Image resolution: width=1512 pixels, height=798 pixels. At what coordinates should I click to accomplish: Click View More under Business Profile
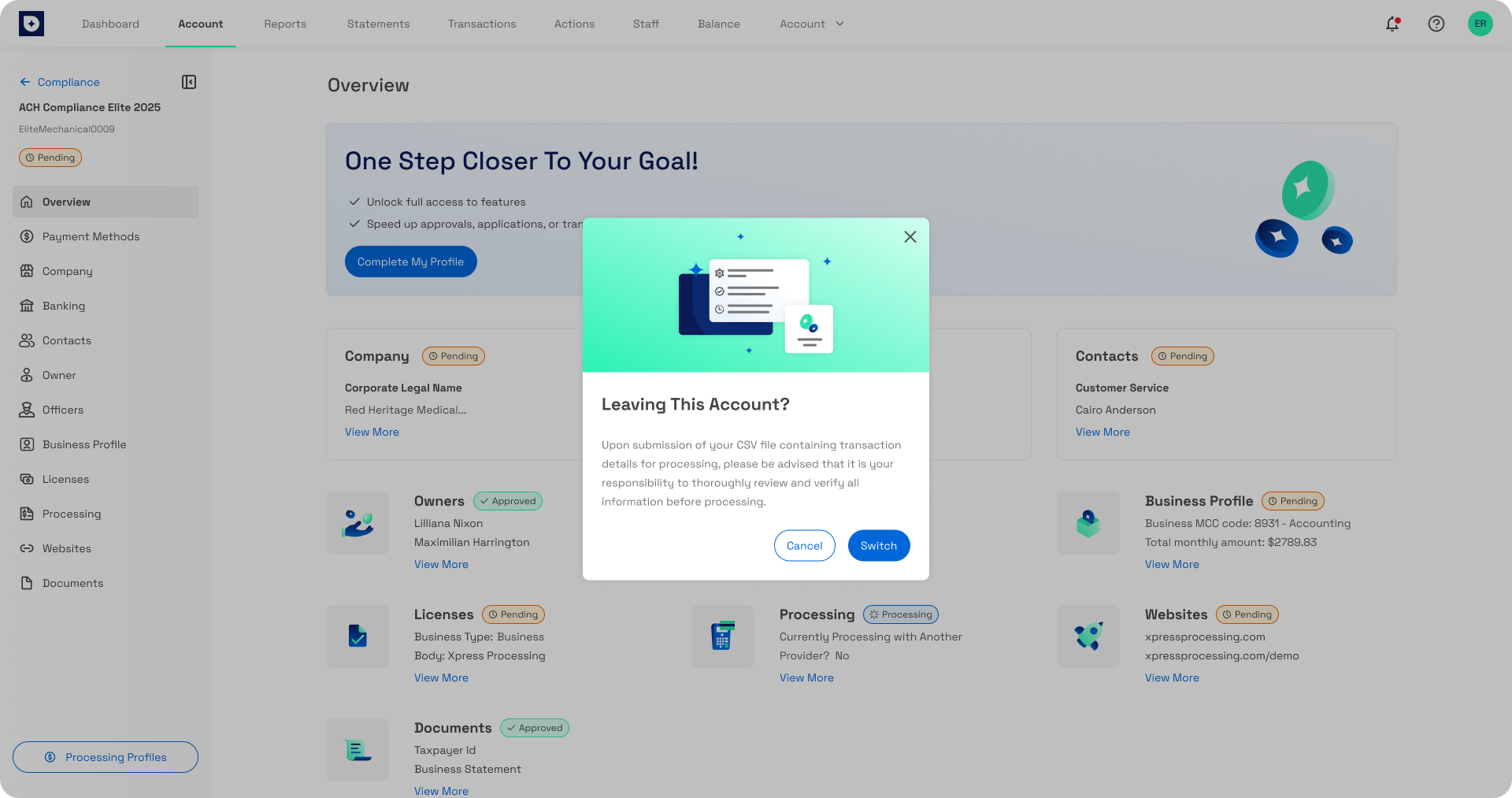tap(1172, 564)
